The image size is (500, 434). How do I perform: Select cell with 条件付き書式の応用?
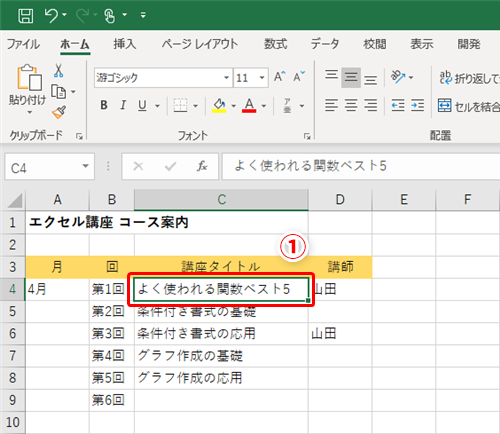pos(221,333)
